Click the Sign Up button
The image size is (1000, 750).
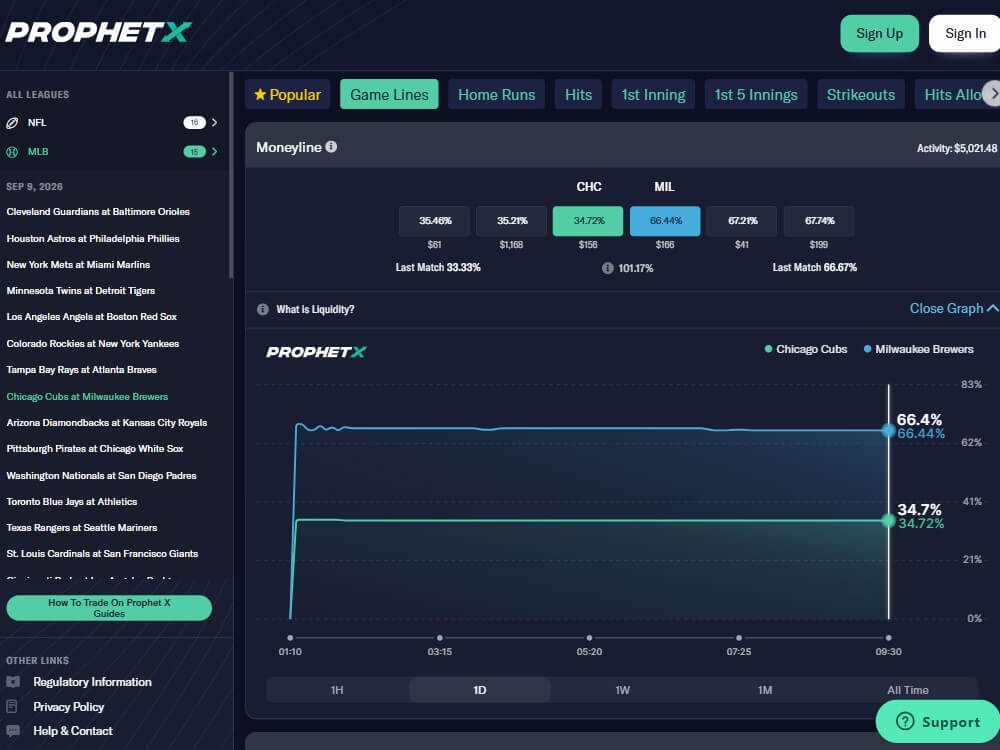879,34
